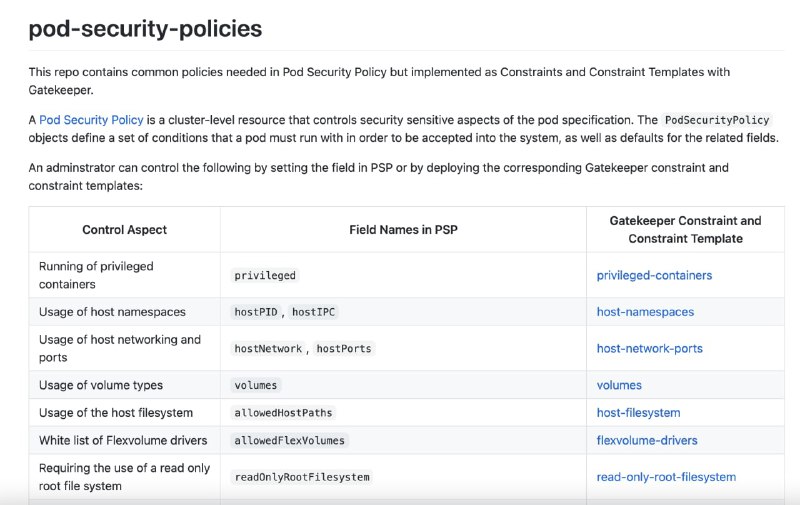Click the hostPorts code field
Image resolution: width=800 pixels, height=505 pixels.
tap(344, 348)
